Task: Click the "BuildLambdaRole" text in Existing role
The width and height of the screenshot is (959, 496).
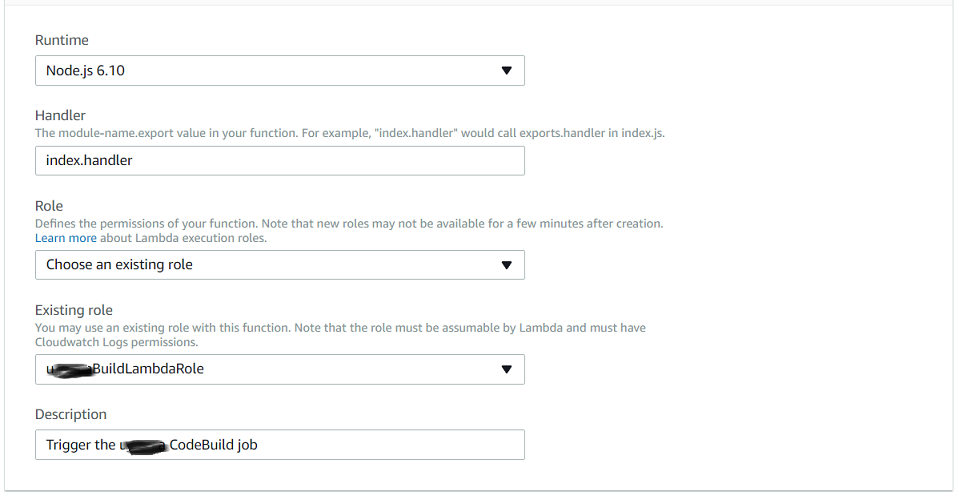Action: tap(148, 369)
